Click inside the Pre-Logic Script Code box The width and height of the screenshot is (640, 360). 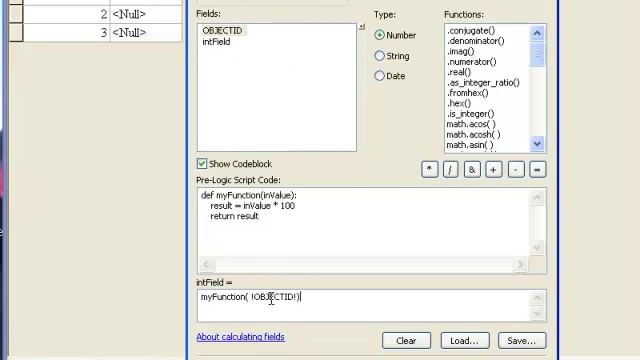[x=363, y=222]
